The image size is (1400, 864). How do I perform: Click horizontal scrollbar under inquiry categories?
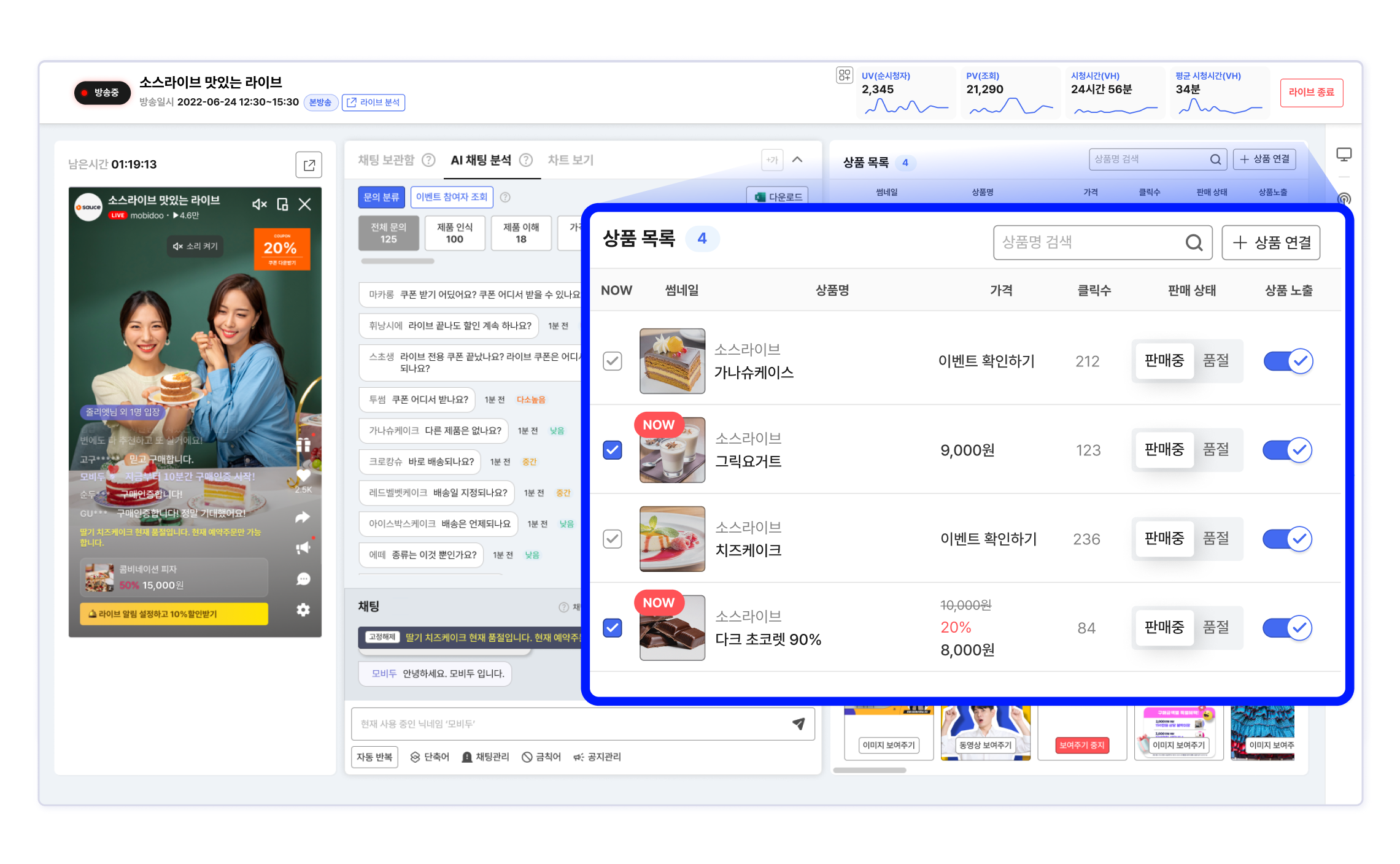[397, 261]
